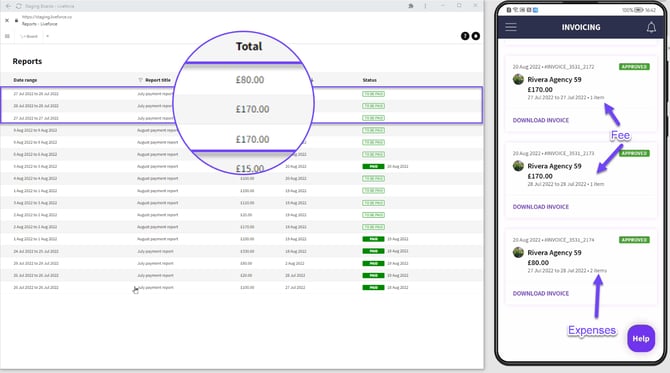Reload the page with the refresh icon

click(19, 6)
